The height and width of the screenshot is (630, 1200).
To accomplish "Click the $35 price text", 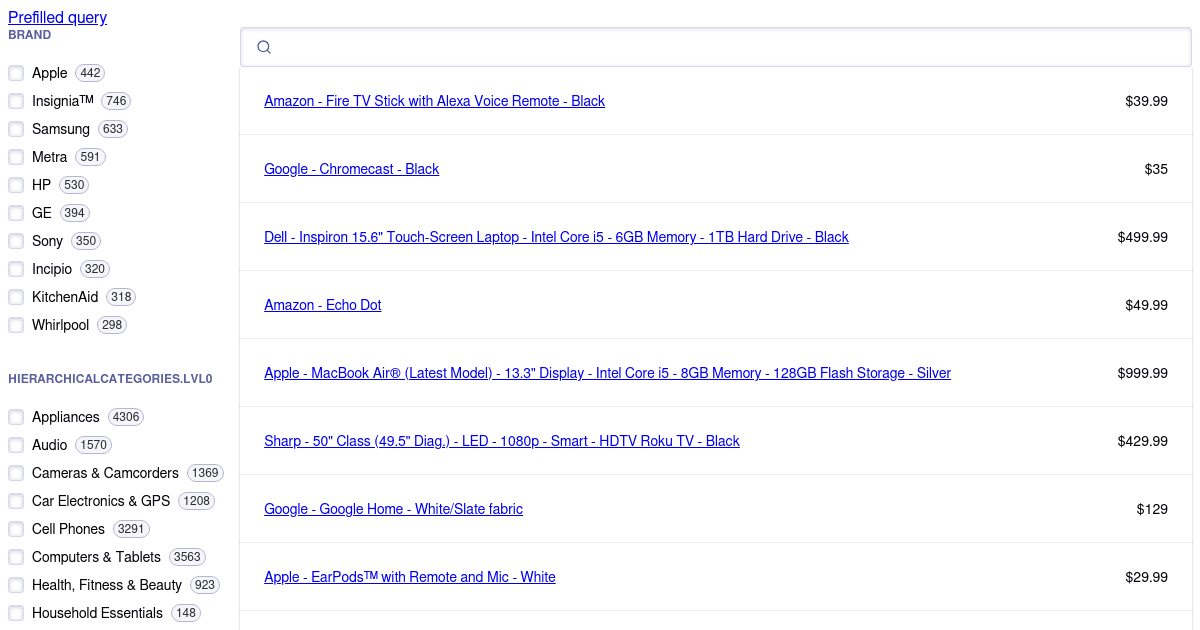I will (1156, 169).
